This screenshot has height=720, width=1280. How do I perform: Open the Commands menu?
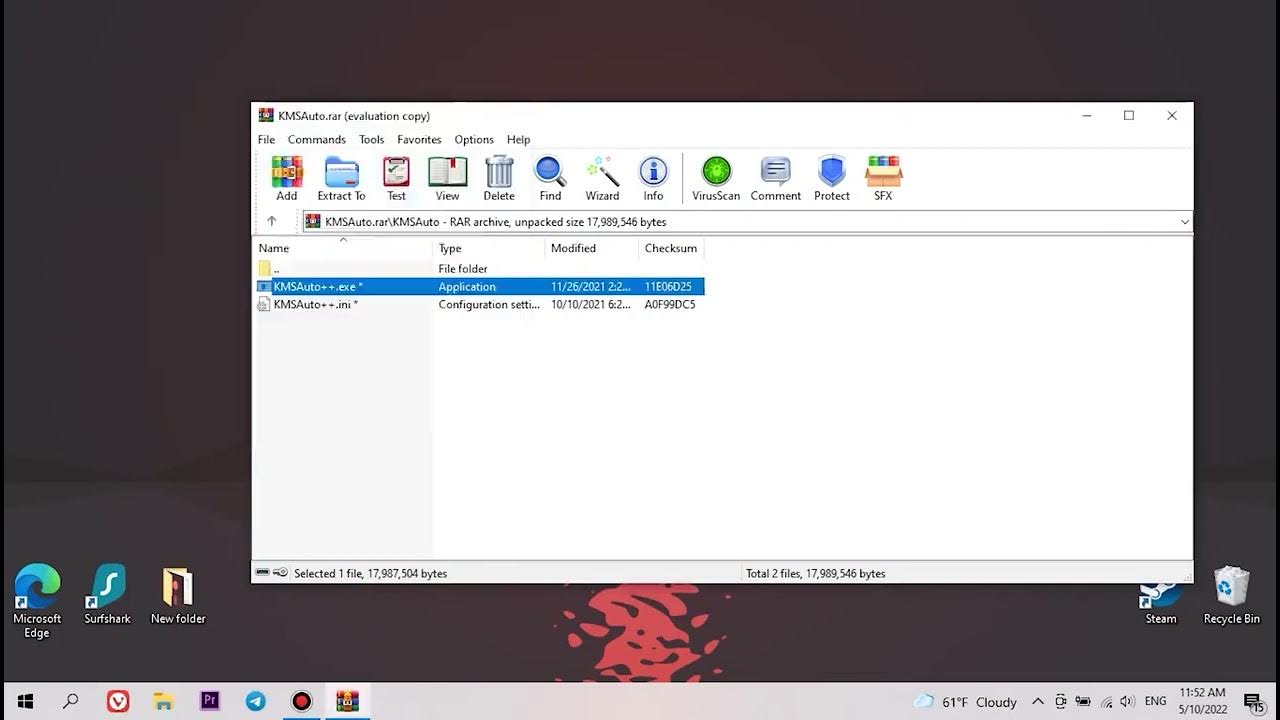click(317, 140)
